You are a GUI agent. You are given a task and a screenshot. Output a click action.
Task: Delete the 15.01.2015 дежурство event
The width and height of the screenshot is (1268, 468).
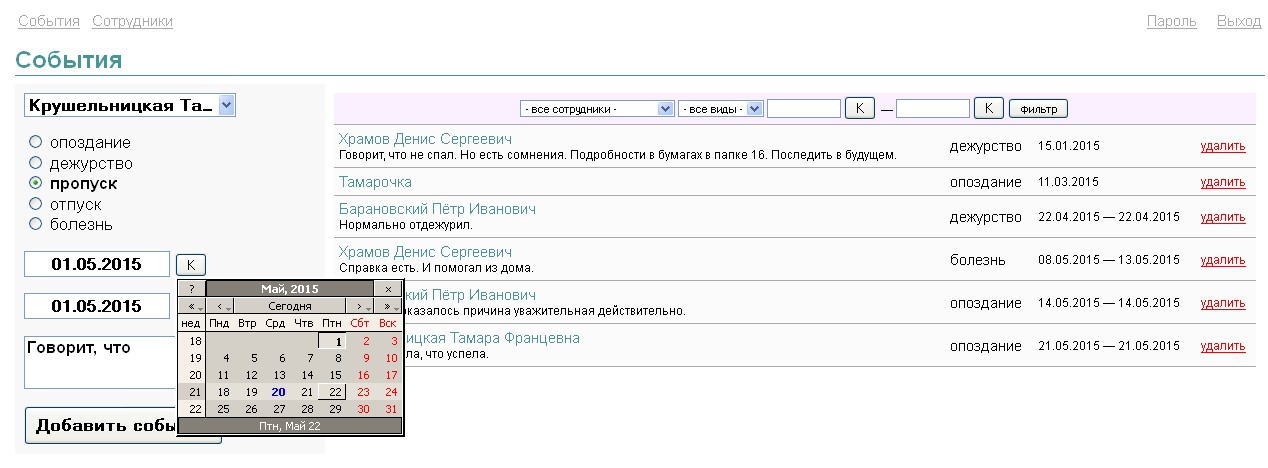tap(1223, 146)
